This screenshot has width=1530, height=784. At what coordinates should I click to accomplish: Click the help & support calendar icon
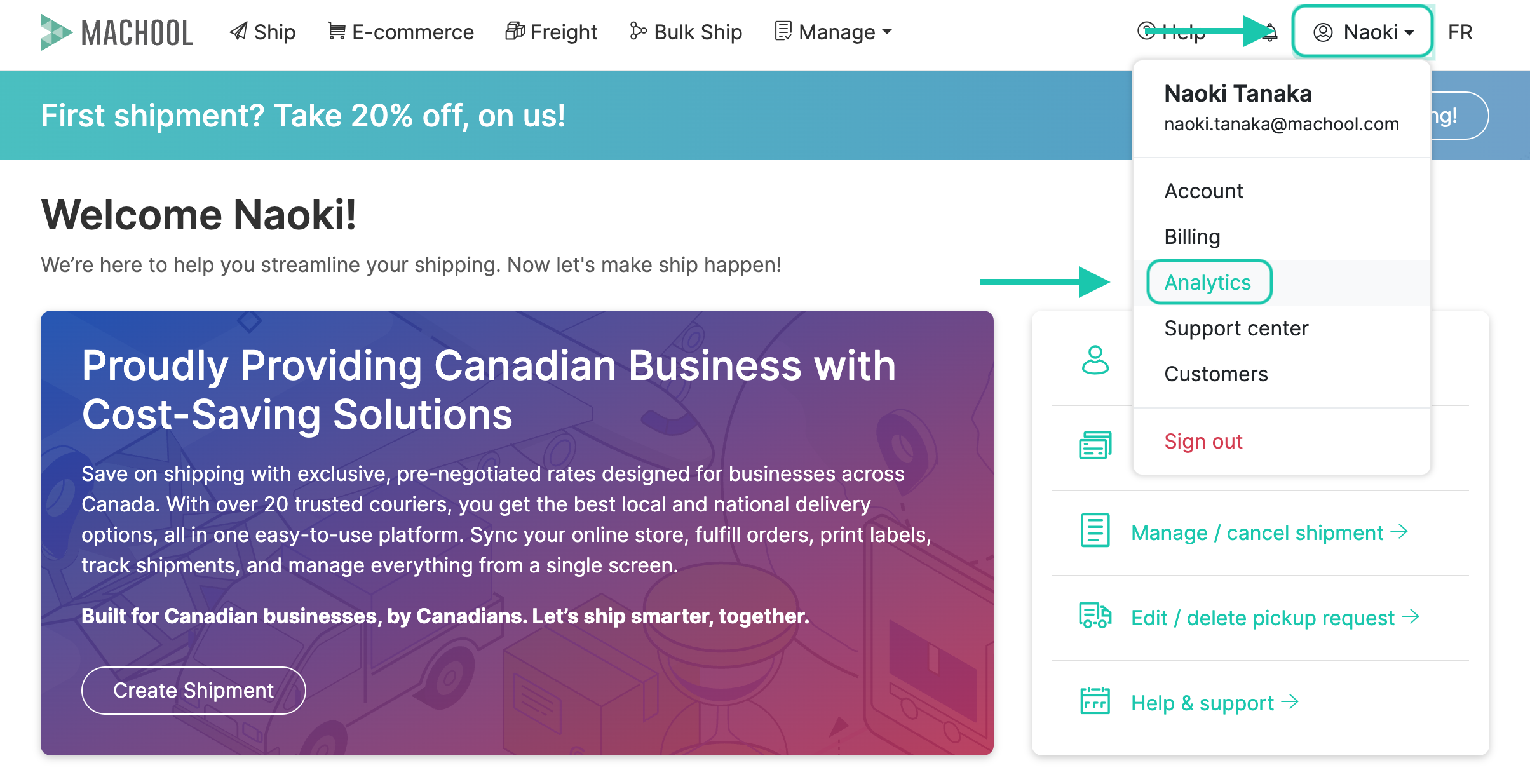[1095, 701]
